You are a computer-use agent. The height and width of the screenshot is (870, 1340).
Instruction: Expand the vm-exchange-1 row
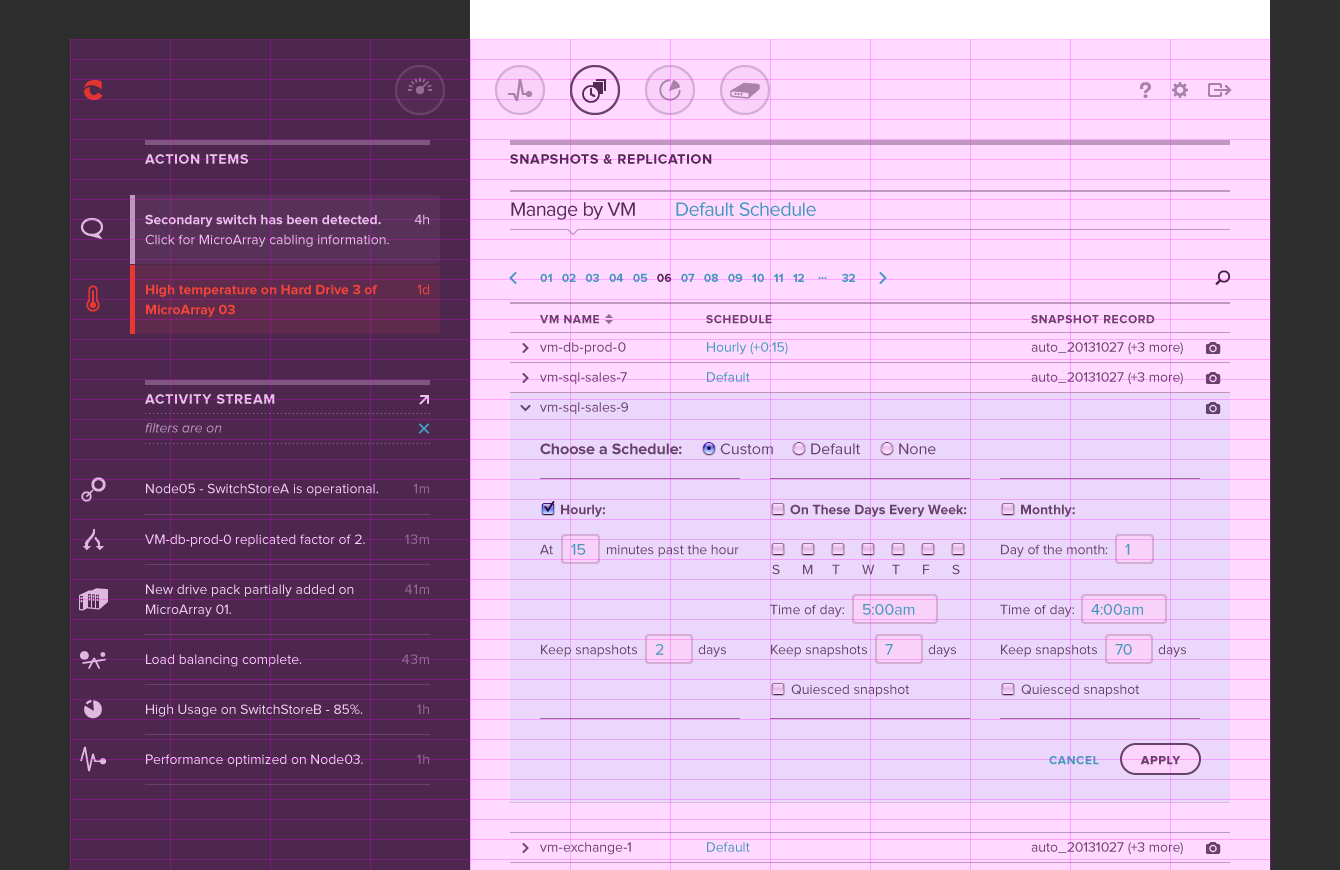(x=525, y=848)
